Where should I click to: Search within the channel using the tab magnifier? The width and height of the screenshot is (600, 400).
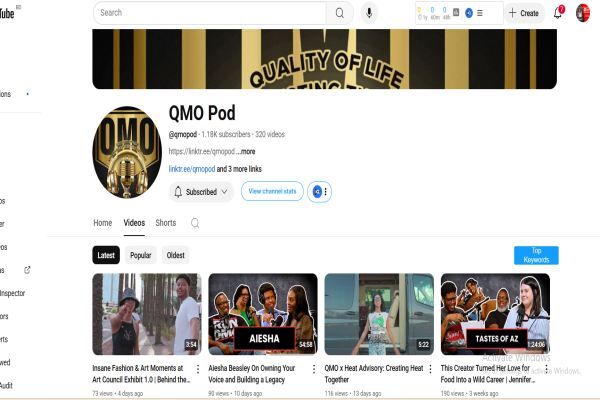[195, 223]
